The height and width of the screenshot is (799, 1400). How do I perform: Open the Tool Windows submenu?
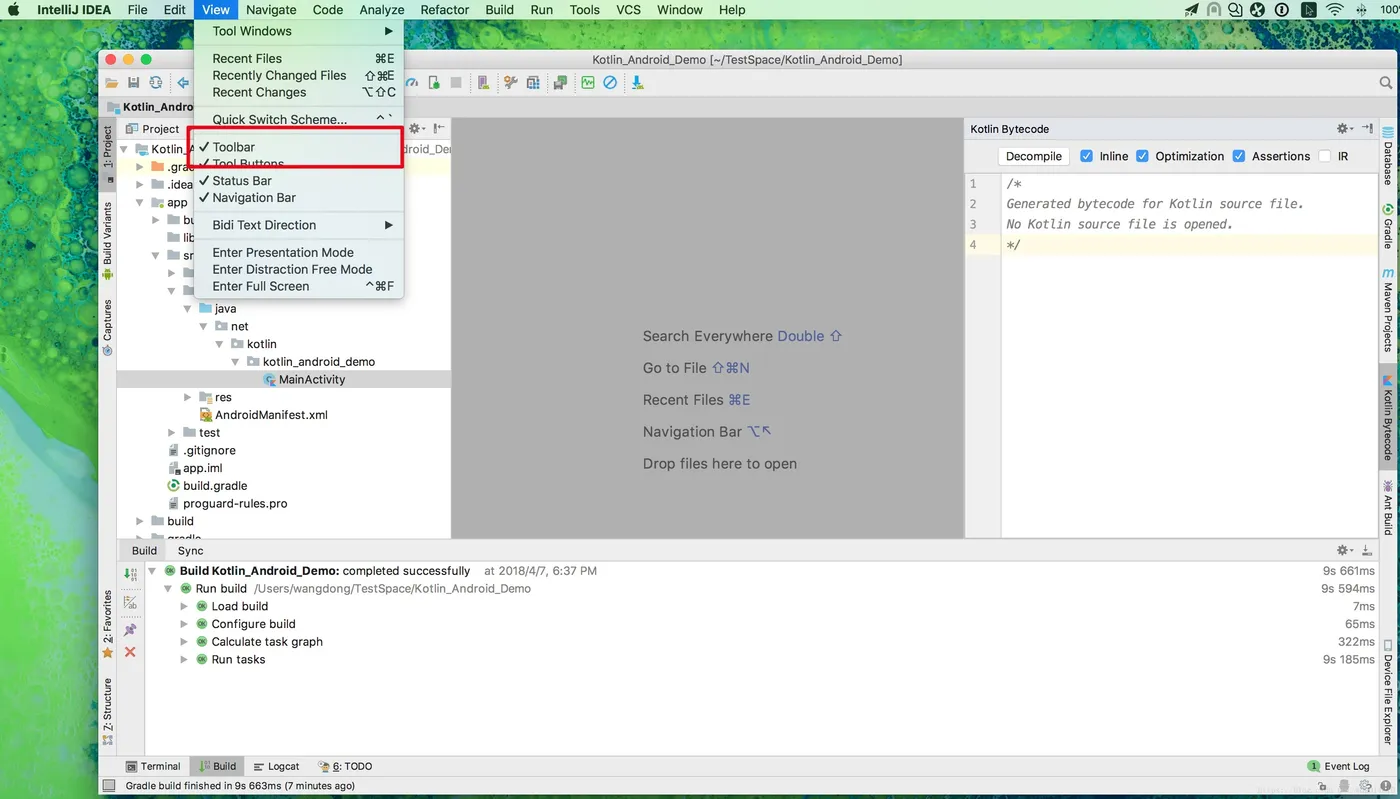(x=298, y=31)
